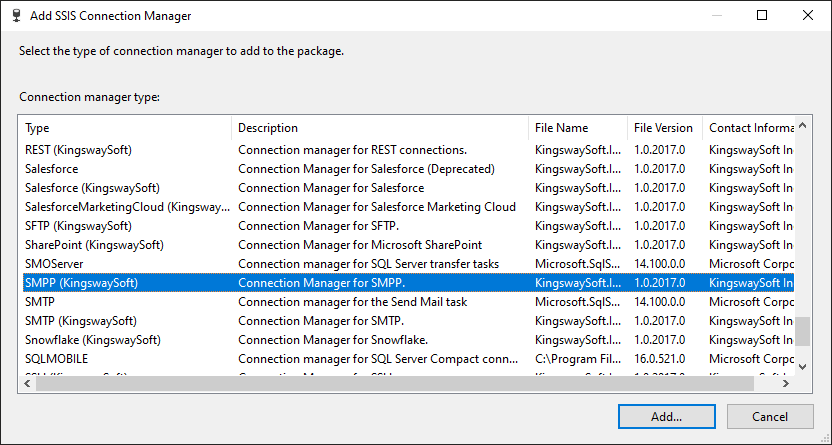This screenshot has width=832, height=445.
Task: Select the SMPP (KingswaySoft) highlighted row
Action: (x=409, y=283)
